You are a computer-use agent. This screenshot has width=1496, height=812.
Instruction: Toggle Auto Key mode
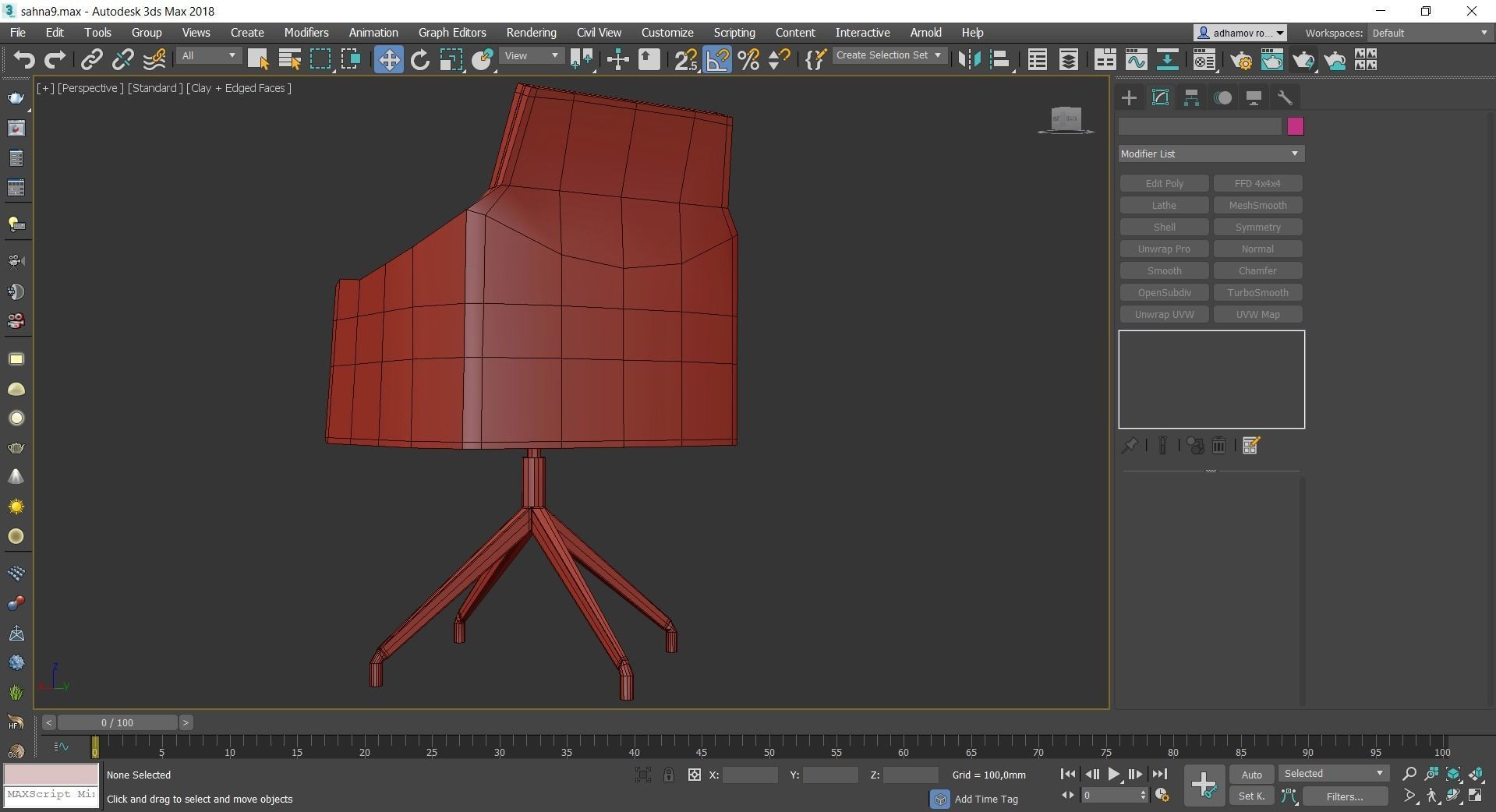point(1251,775)
